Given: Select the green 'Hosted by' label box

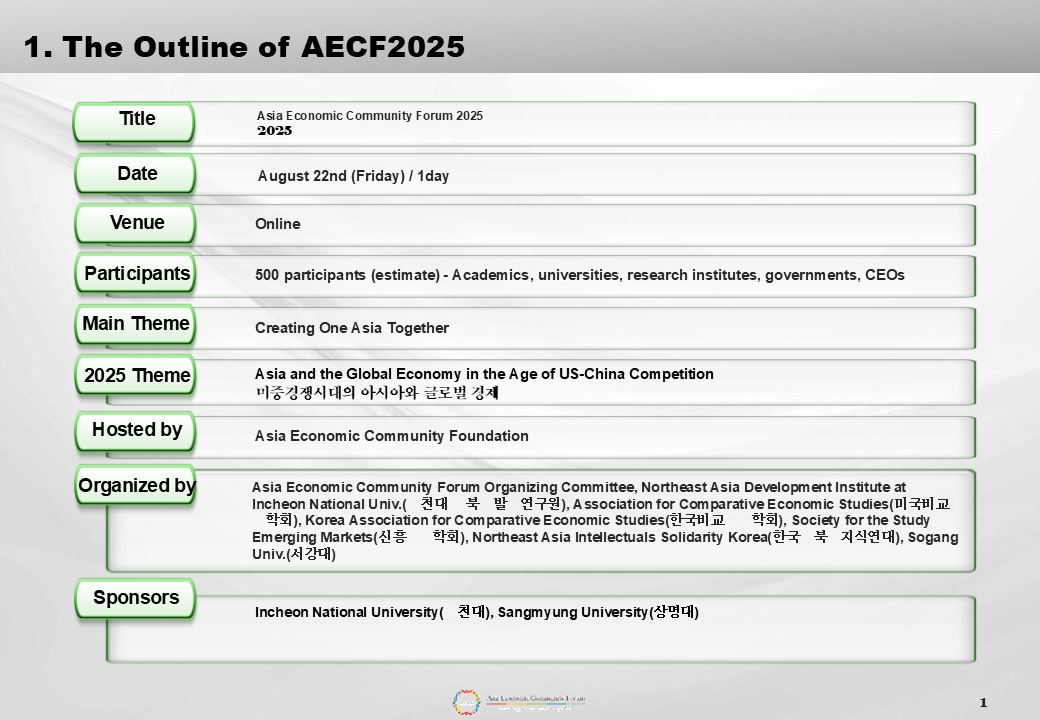Looking at the screenshot, I should tap(135, 431).
